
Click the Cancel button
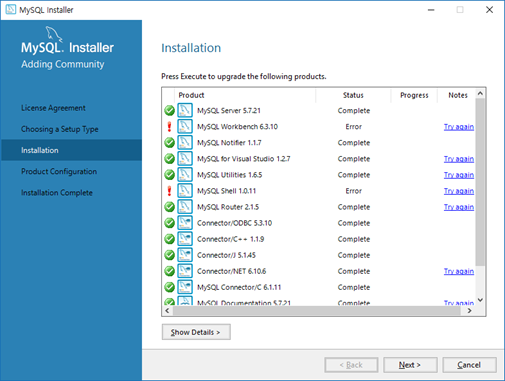(x=469, y=365)
